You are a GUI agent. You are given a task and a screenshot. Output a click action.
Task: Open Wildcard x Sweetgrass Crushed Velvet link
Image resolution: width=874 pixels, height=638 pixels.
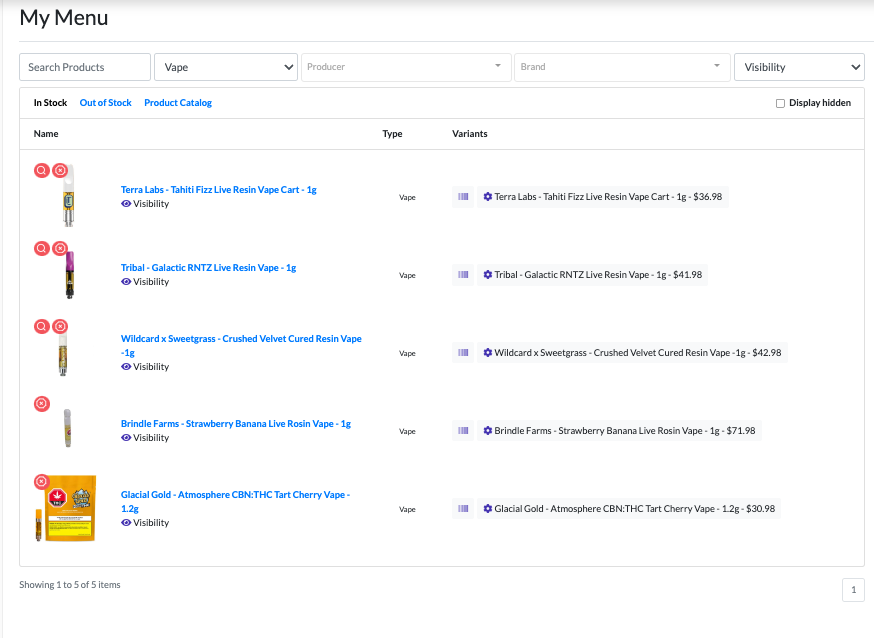pos(241,345)
